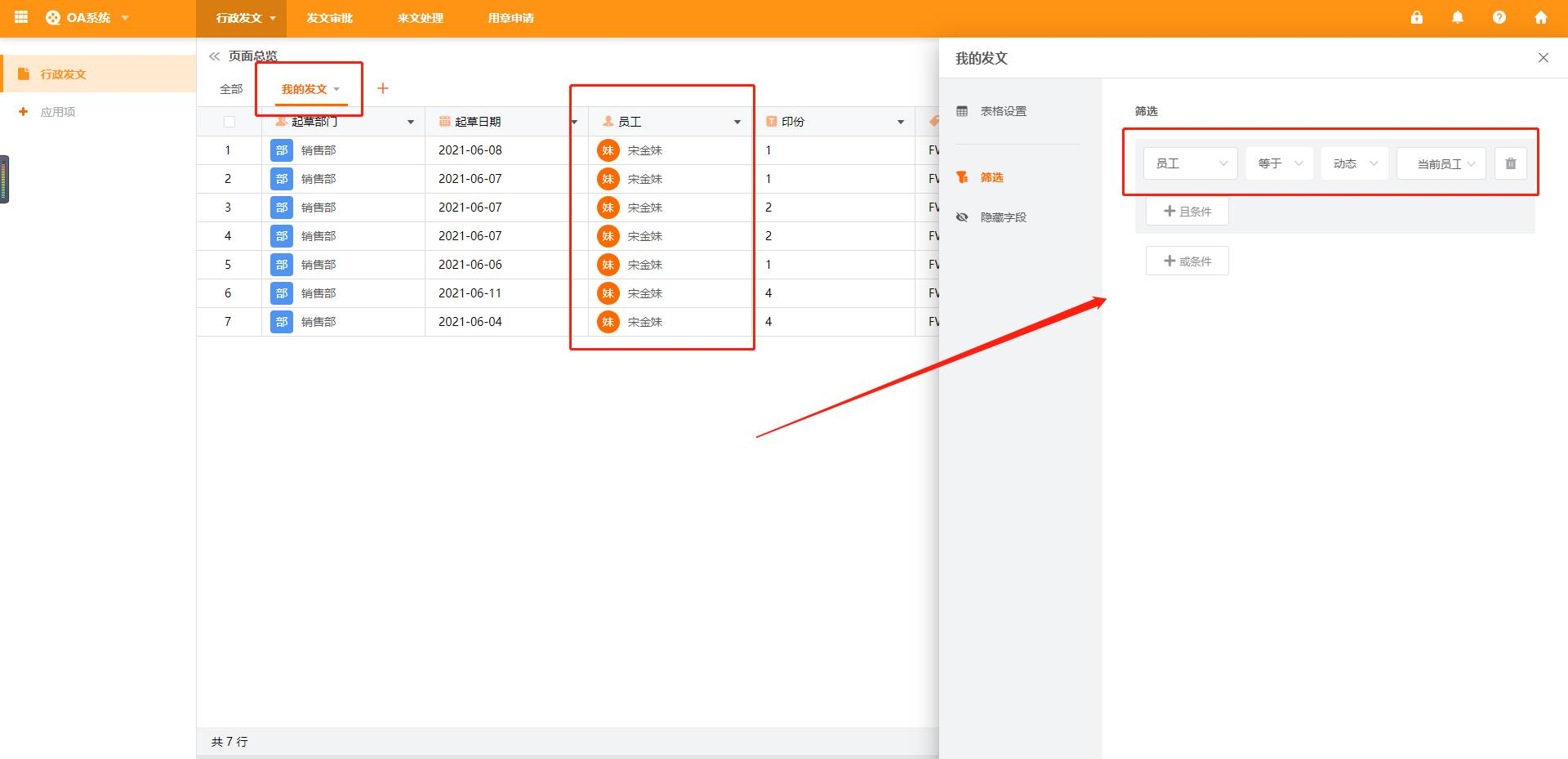Open the 用章申请 top menu
1568x759 pixels.
click(x=511, y=18)
